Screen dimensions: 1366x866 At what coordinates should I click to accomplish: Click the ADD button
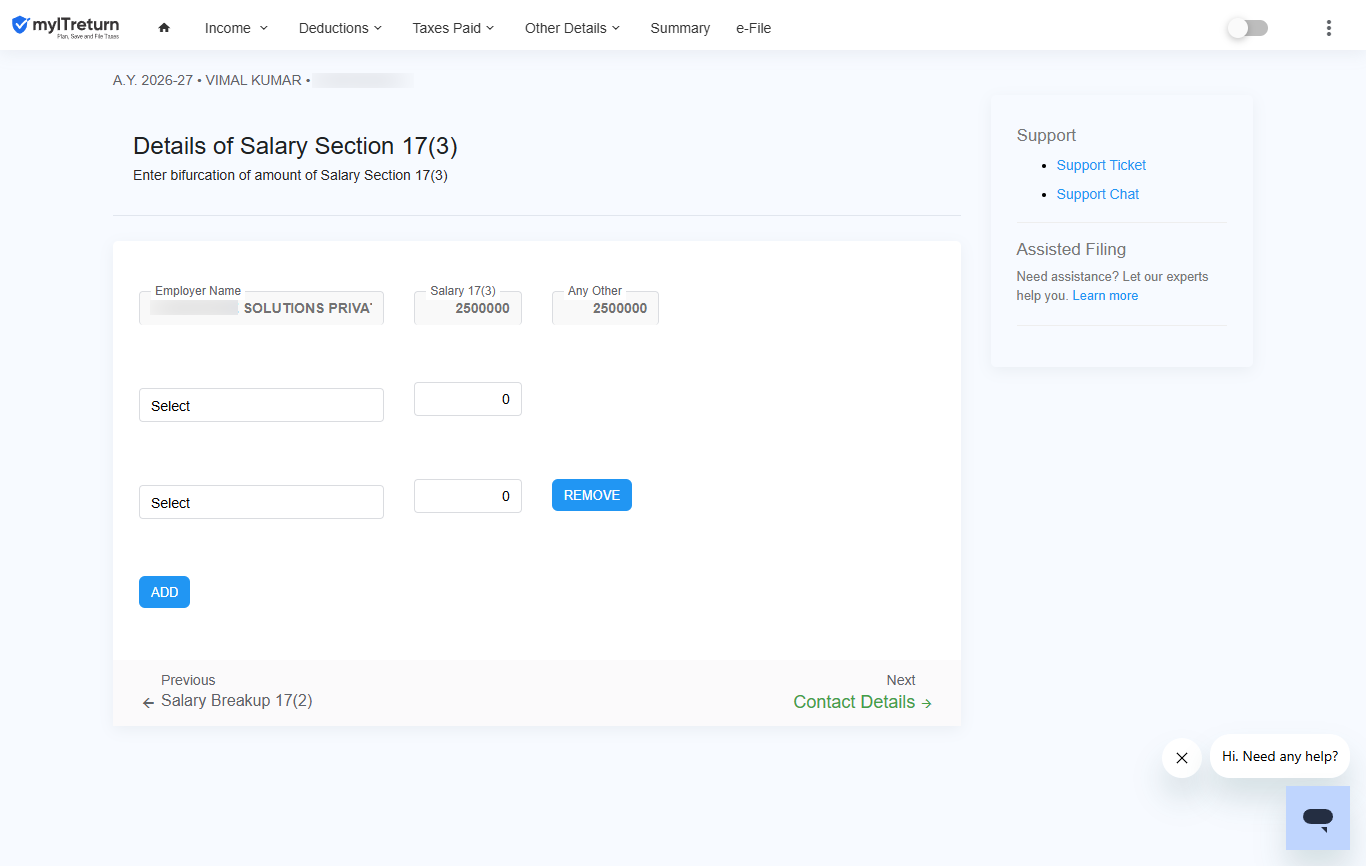pyautogui.click(x=164, y=592)
